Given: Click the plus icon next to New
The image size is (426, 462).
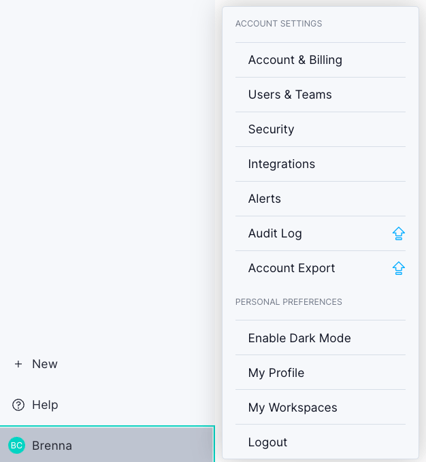Looking at the screenshot, I should click(18, 364).
